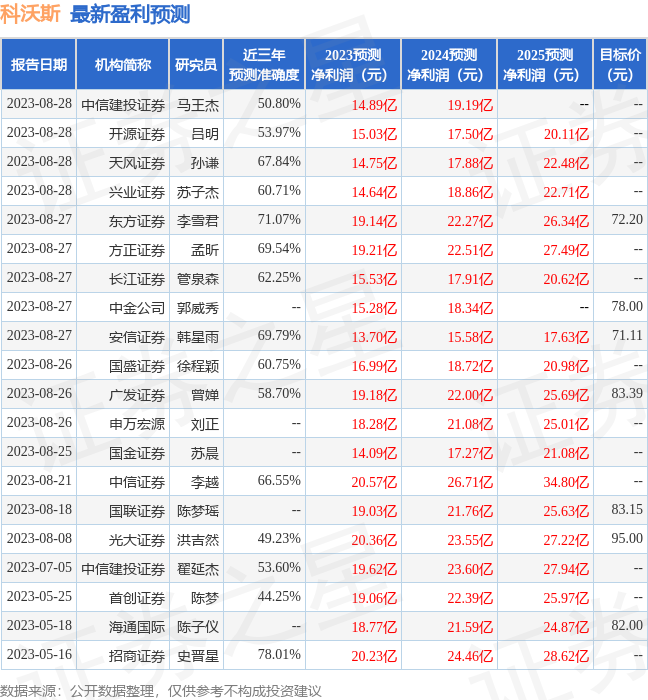Click accuracy value 71.07%
This screenshot has height=700, width=648.
(279, 219)
